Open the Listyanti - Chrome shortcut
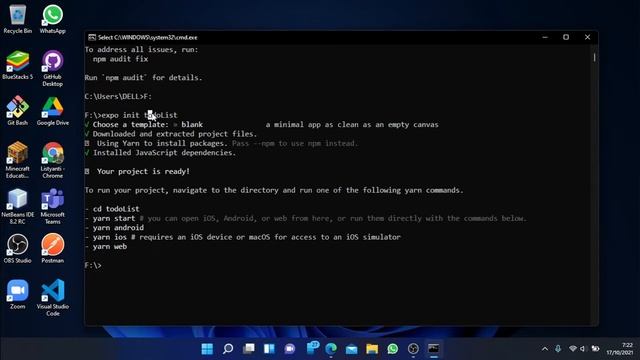 (x=53, y=160)
